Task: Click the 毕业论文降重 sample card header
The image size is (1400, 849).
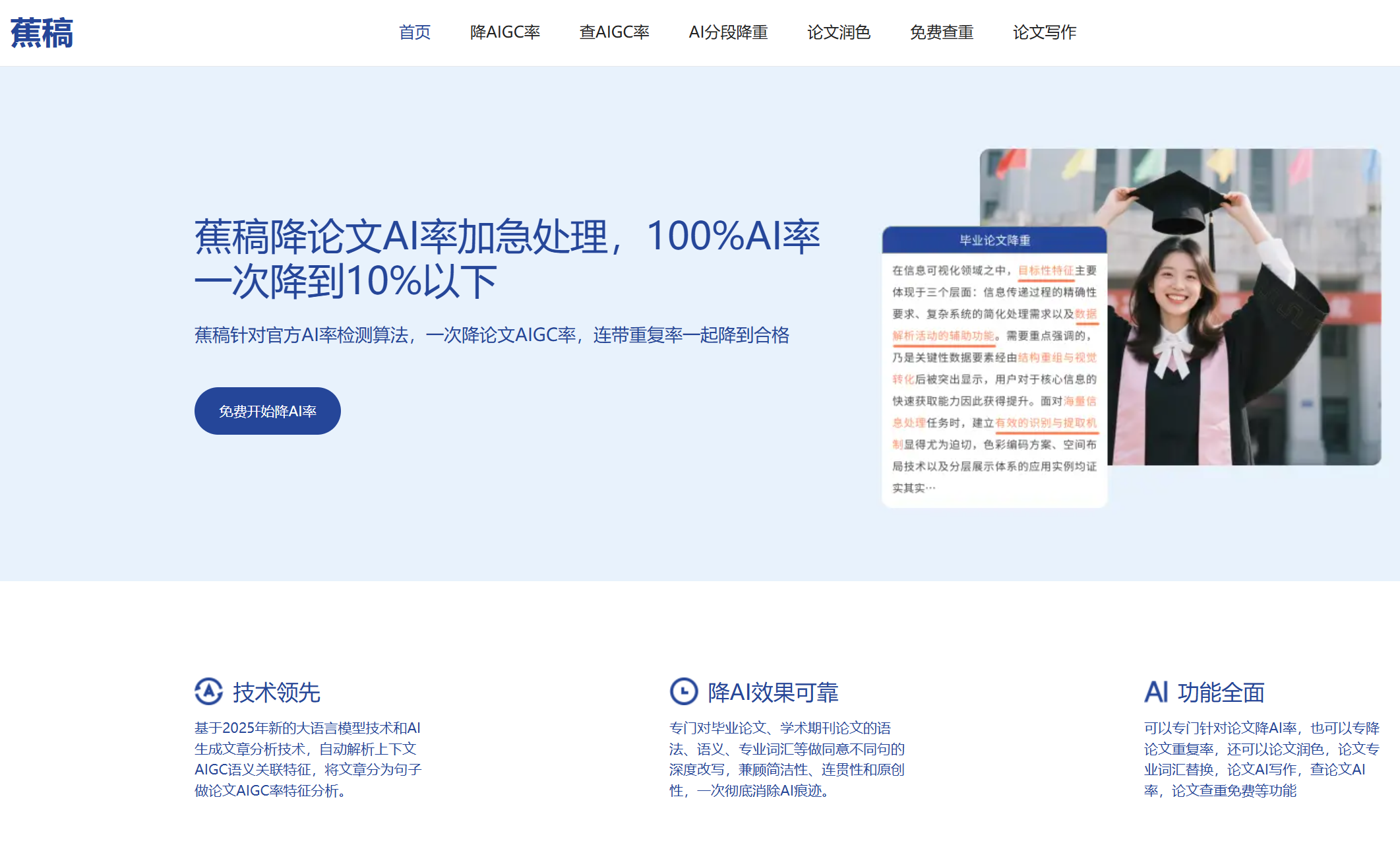Action: tap(994, 240)
